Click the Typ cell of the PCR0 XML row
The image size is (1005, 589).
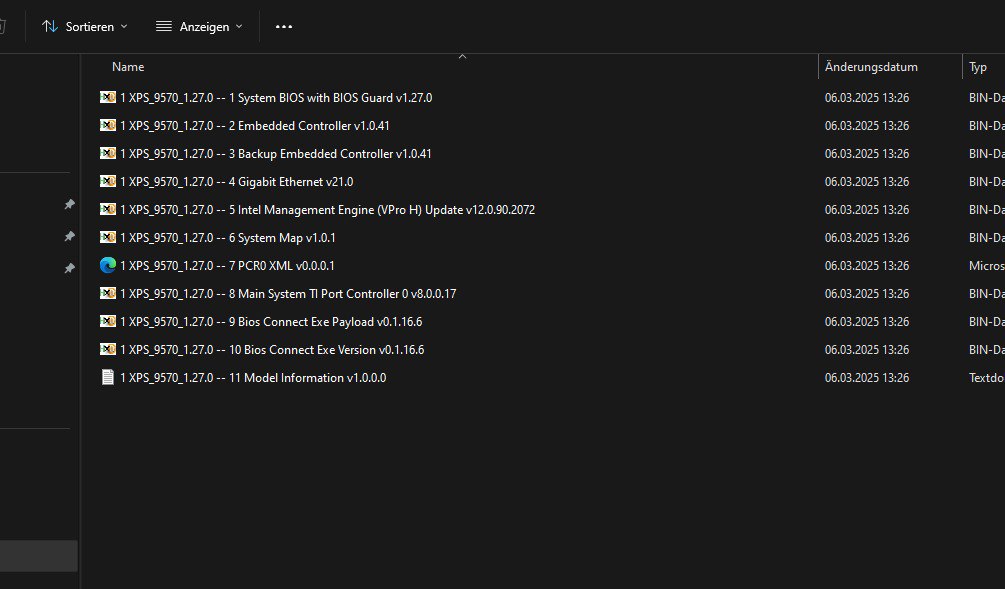986,265
